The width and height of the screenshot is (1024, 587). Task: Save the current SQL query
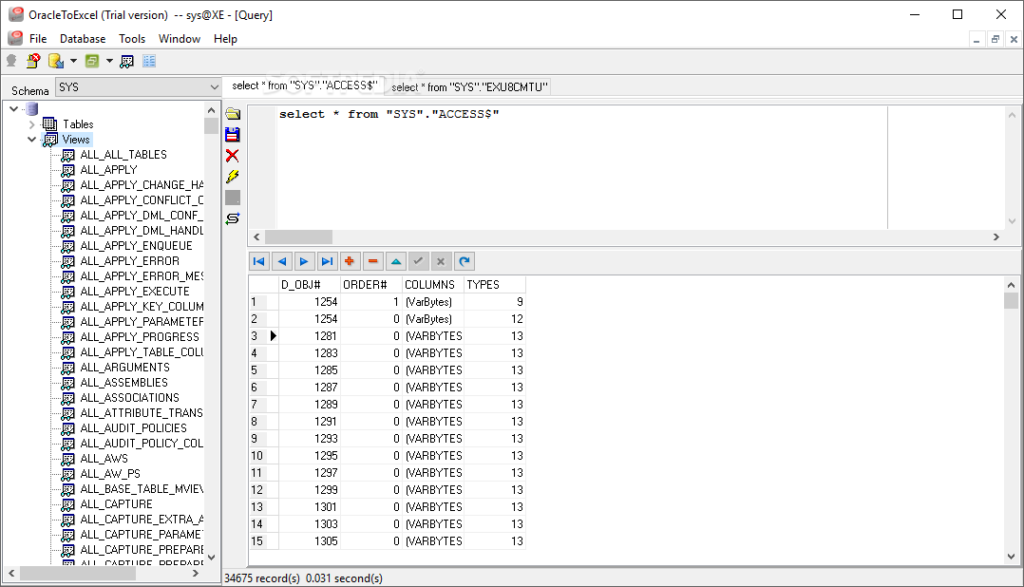tap(232, 134)
